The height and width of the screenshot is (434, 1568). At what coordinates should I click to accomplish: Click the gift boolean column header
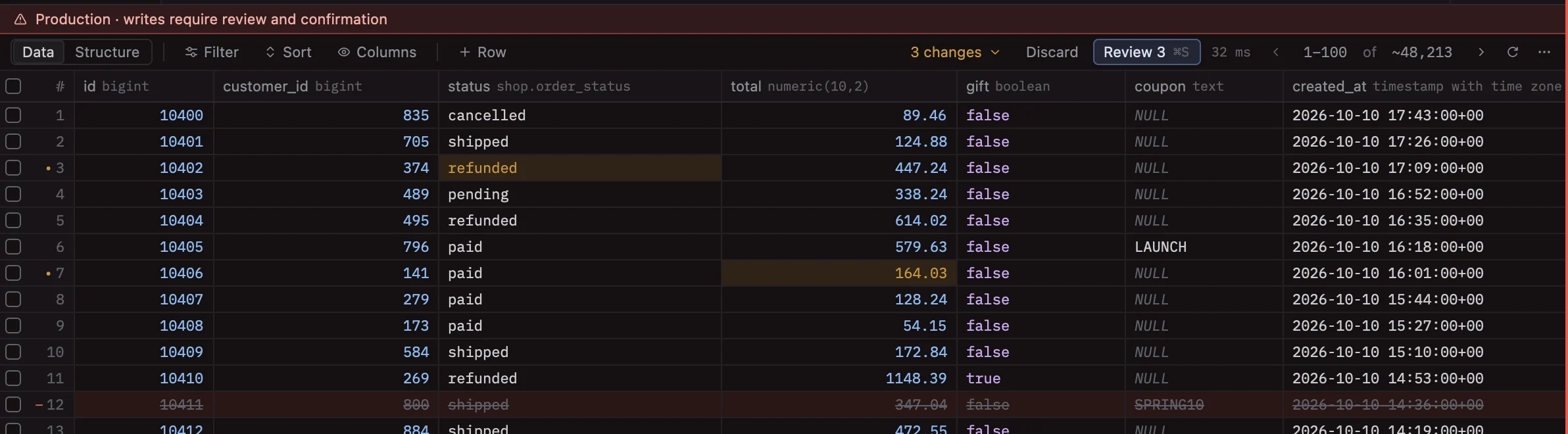point(1041,86)
